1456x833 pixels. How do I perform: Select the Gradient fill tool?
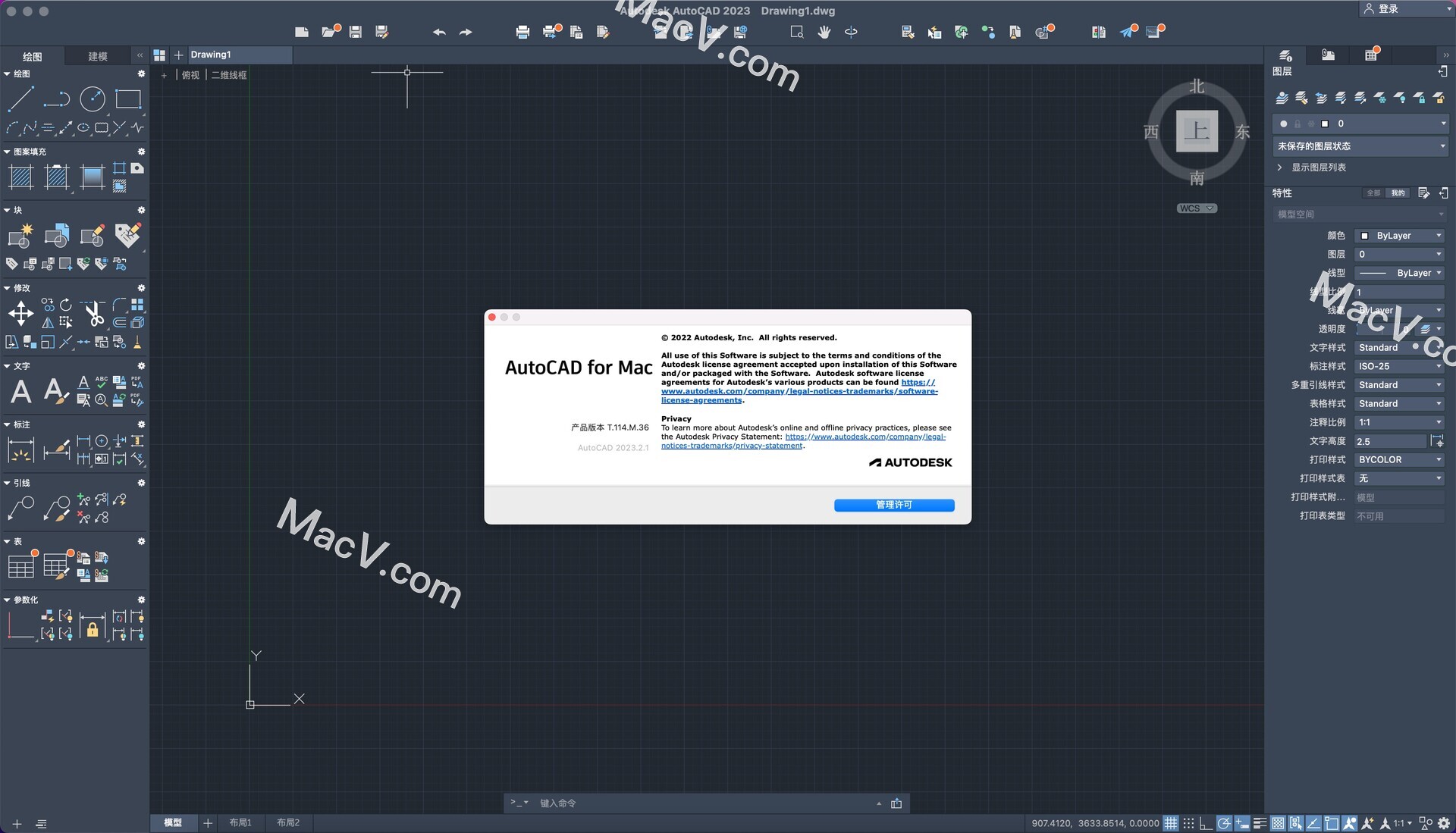click(x=93, y=177)
